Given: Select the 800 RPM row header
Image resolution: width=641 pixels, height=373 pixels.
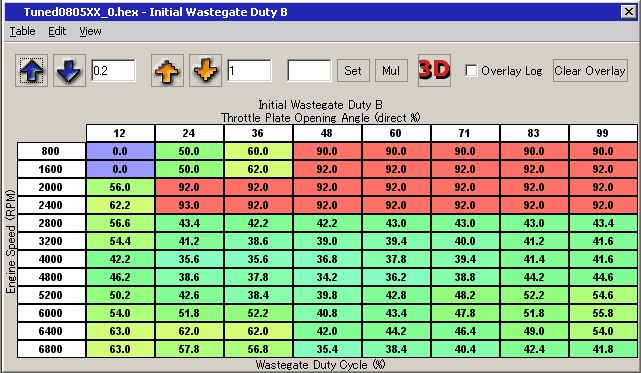Looking at the screenshot, I should point(51,151).
